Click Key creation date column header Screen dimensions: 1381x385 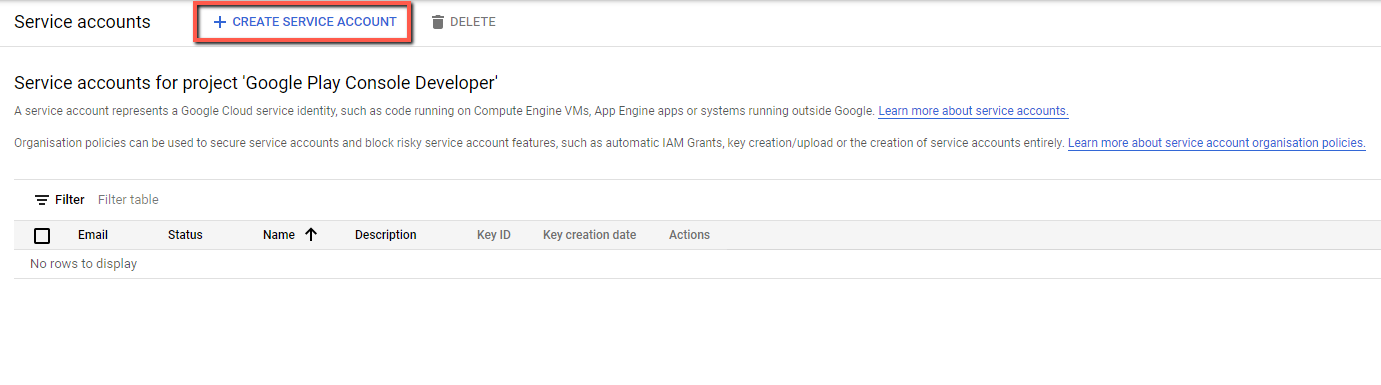coord(589,235)
